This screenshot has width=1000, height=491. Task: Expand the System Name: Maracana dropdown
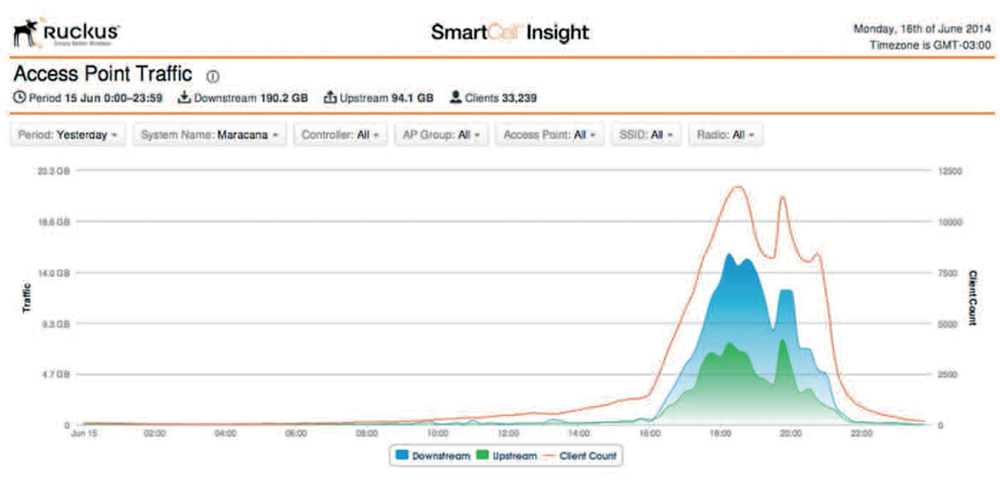(209, 134)
